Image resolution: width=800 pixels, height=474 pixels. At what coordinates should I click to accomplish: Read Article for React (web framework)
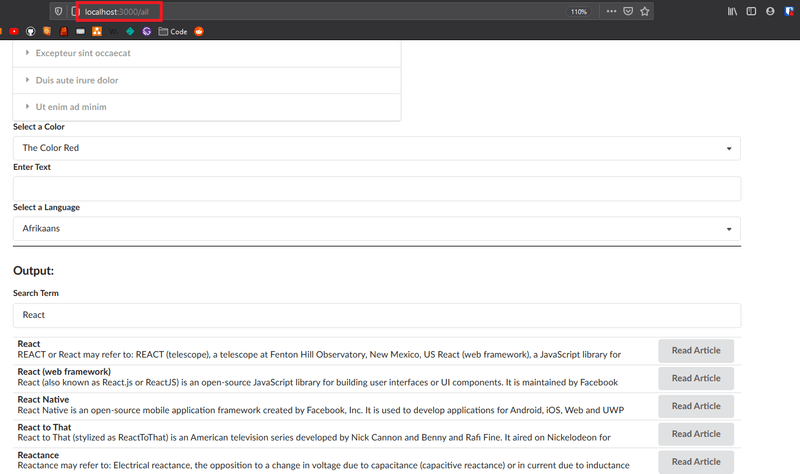[x=696, y=379]
